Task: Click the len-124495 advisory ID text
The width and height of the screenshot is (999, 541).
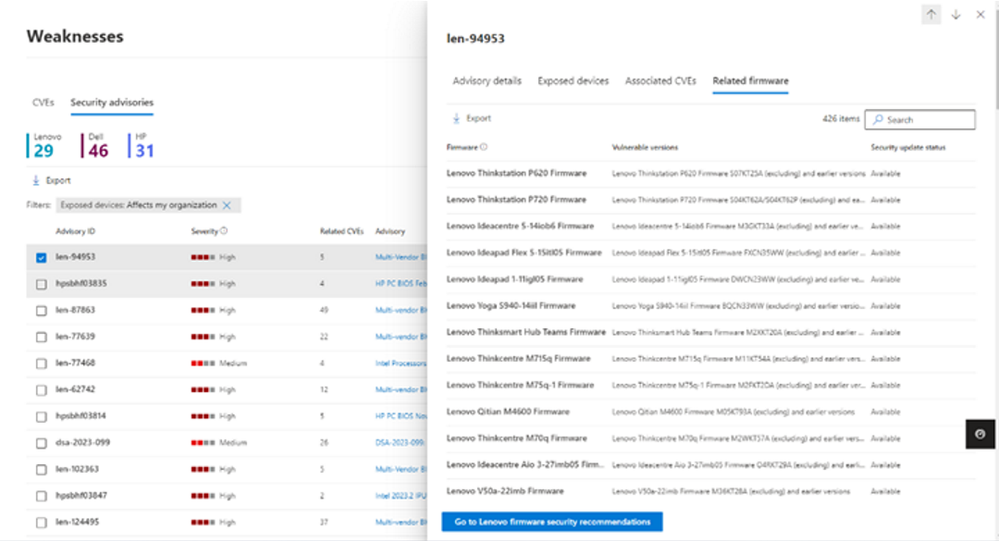Action: coord(77,522)
